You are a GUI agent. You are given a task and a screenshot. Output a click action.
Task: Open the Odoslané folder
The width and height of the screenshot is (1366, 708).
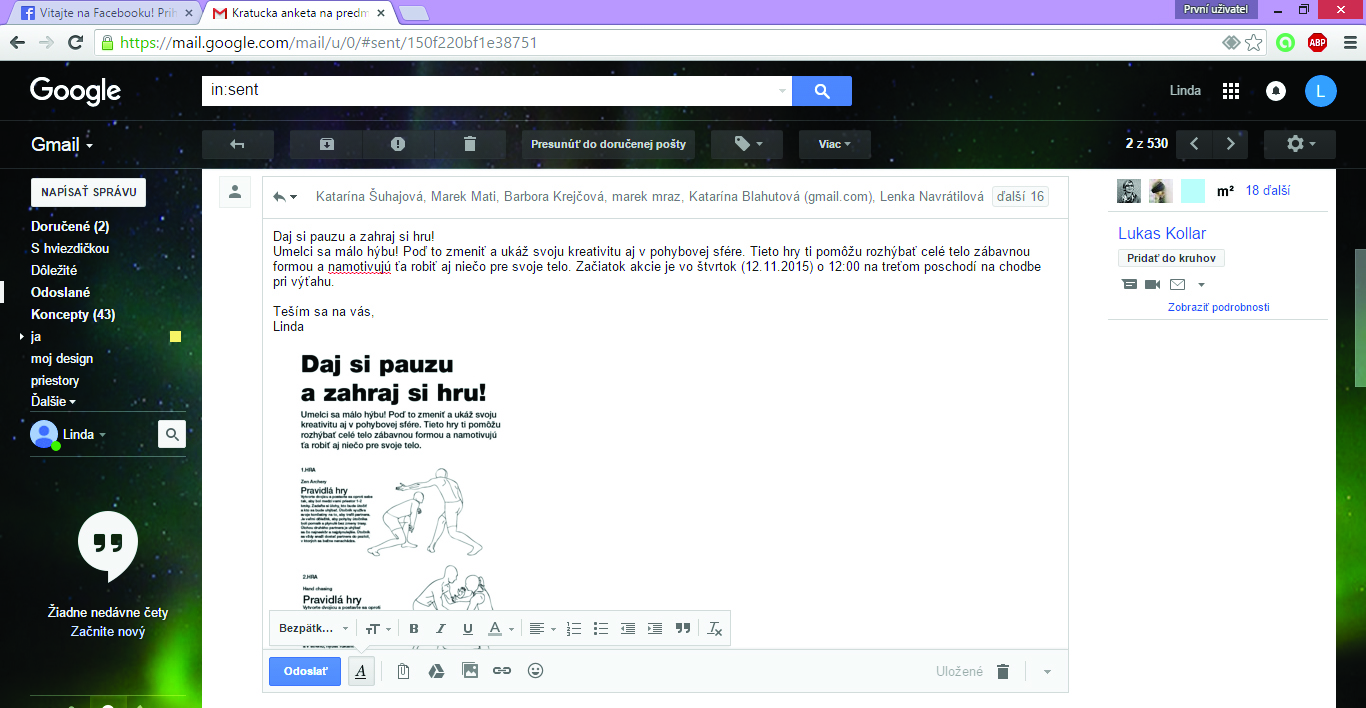[x=61, y=292]
